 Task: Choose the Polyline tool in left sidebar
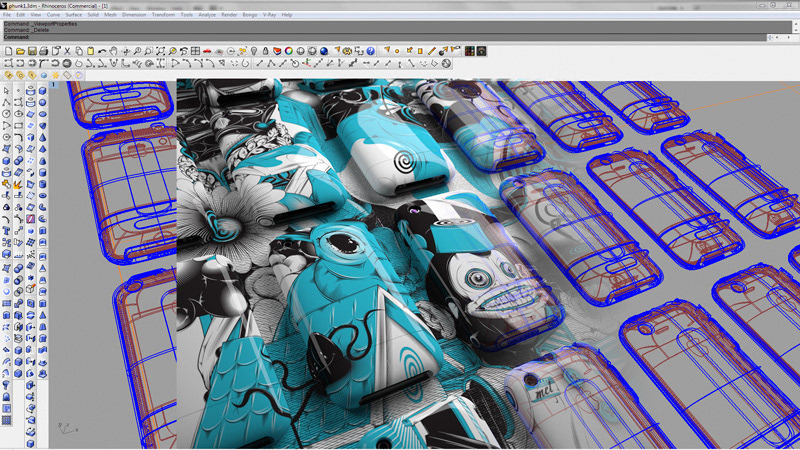coord(7,103)
